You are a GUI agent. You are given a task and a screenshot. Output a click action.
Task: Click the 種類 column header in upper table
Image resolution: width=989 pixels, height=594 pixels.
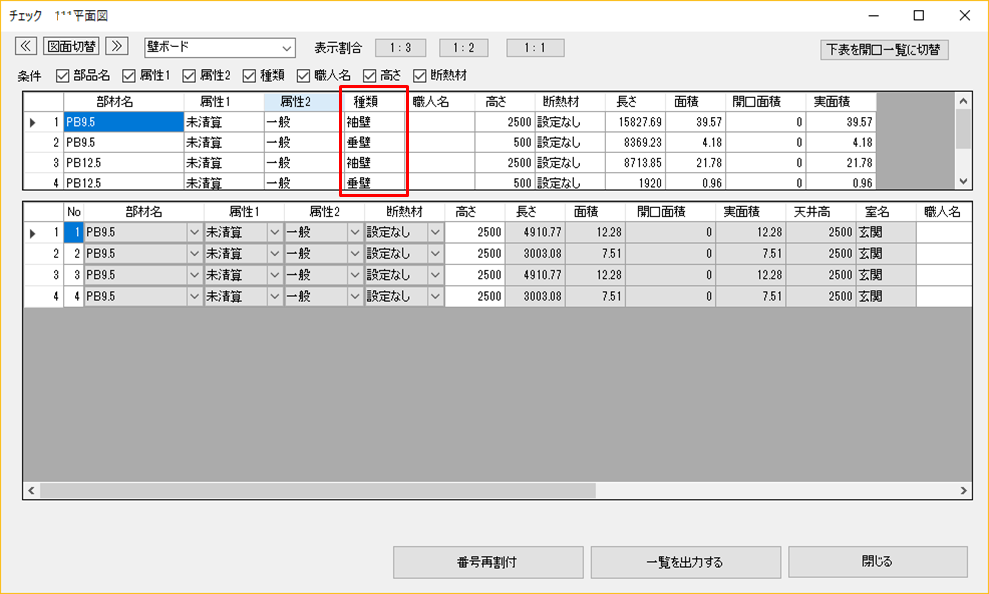tap(372, 101)
